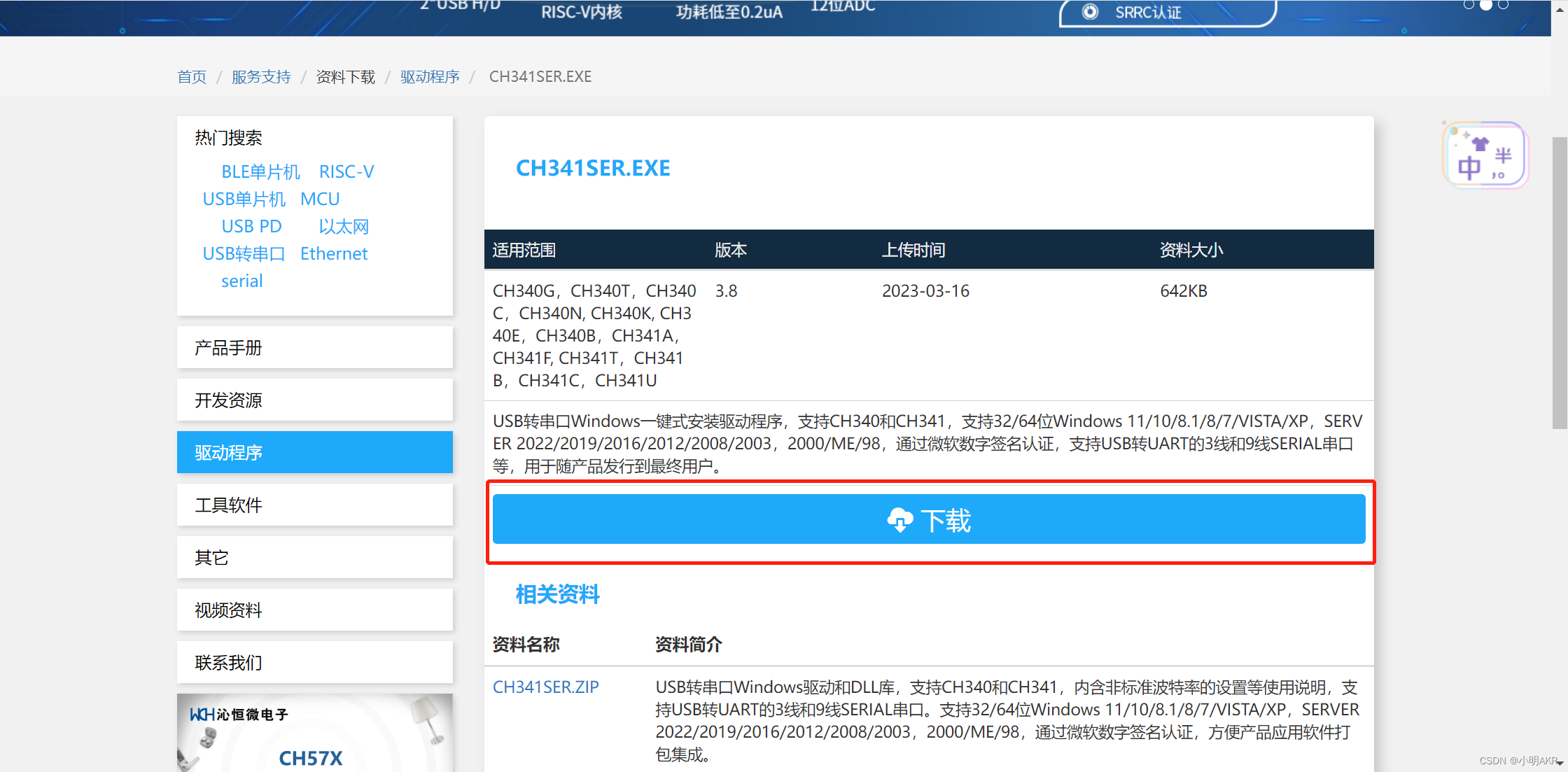Click the CH57X promotional banner thumbnail
Image resolution: width=1568 pixels, height=772 pixels.
coord(315,733)
